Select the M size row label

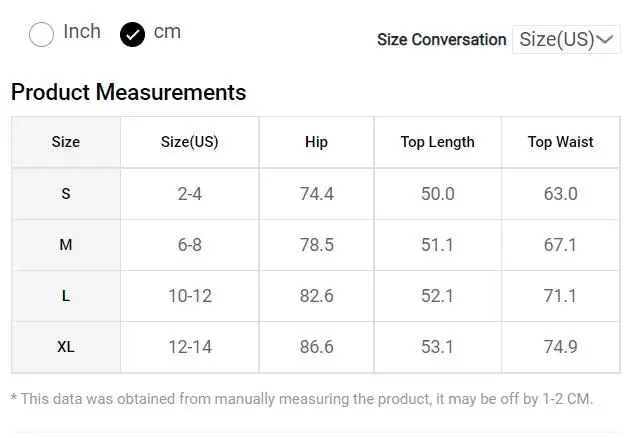[66, 245]
